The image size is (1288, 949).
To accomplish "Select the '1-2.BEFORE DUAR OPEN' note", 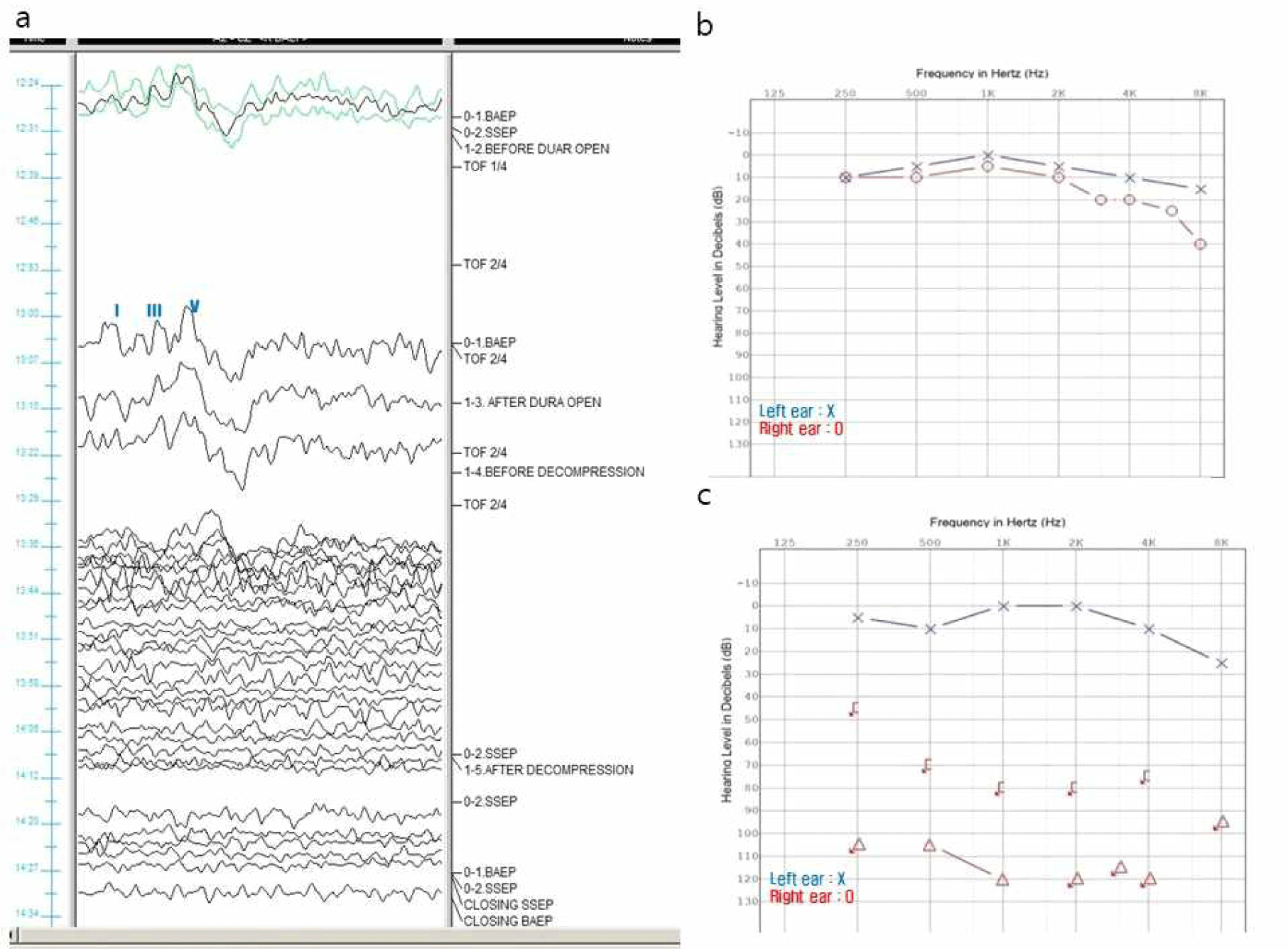I will tap(536, 149).
